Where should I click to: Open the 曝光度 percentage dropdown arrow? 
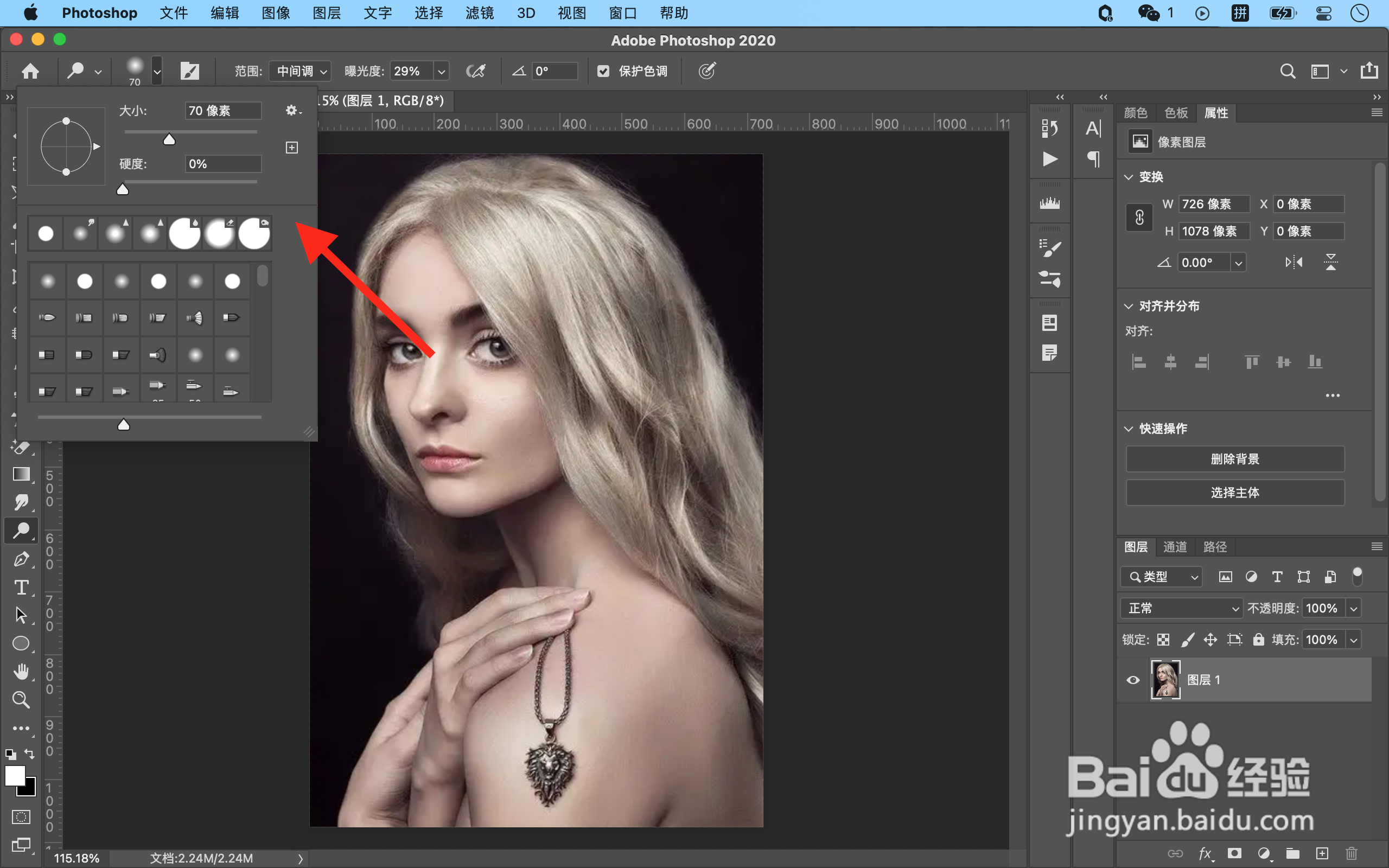441,71
